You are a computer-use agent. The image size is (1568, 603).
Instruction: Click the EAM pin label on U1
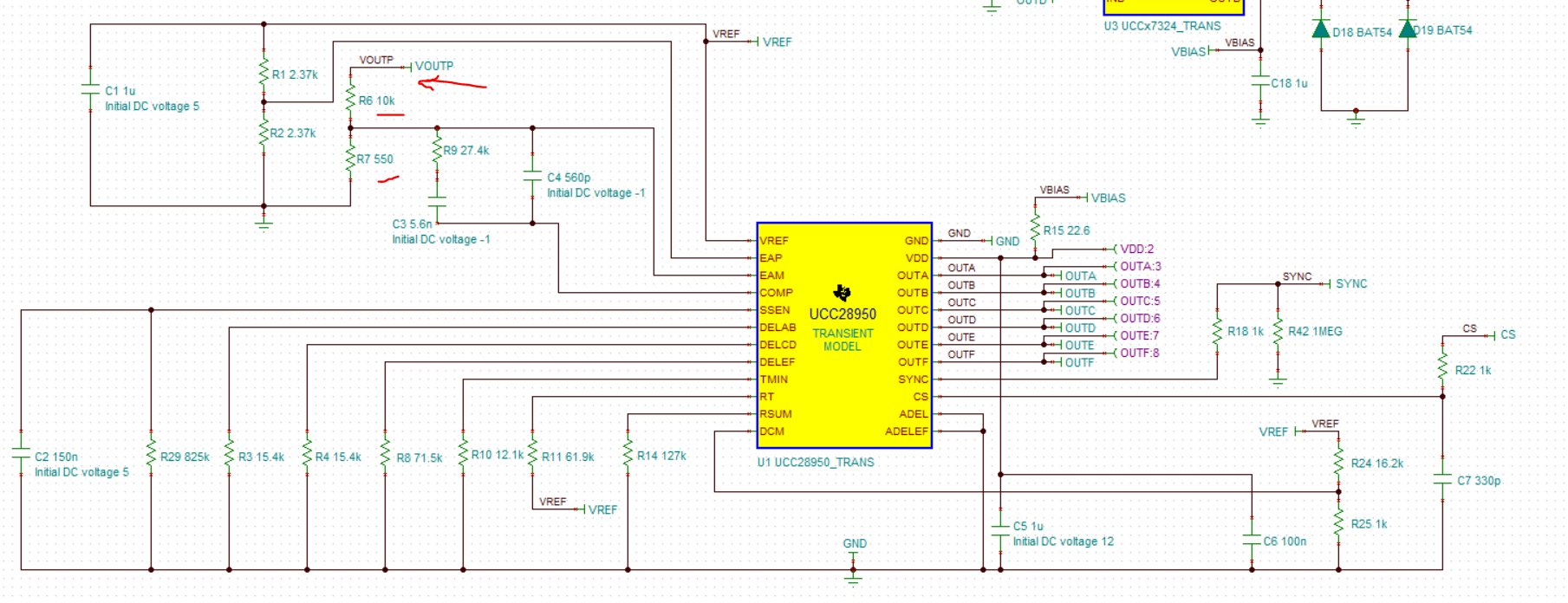click(771, 275)
